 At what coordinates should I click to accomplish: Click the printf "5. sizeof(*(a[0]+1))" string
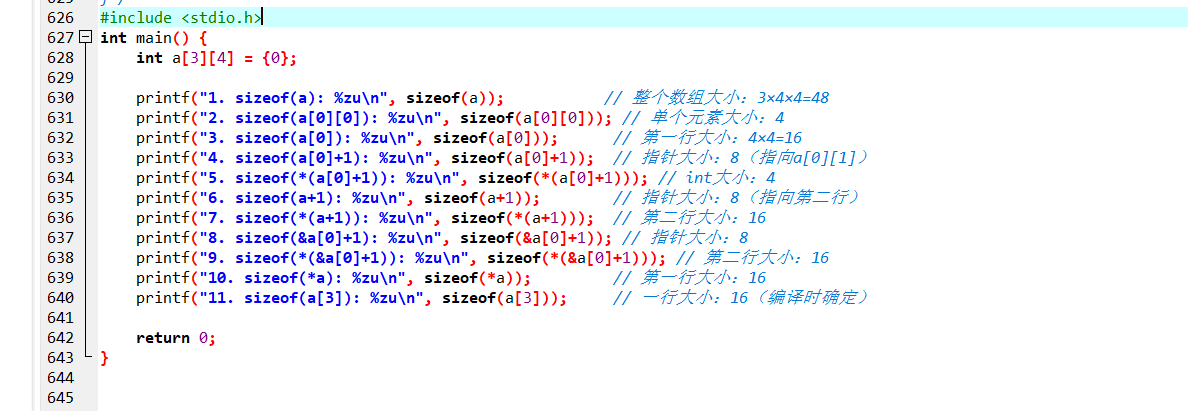click(x=330, y=177)
